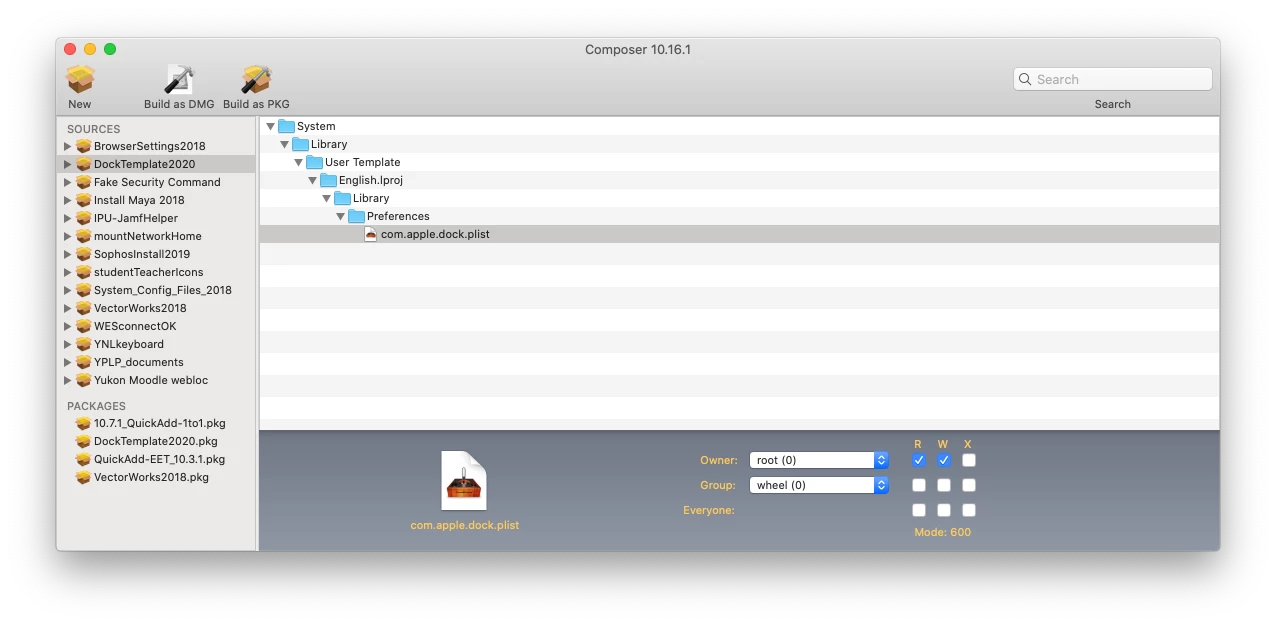Click the DockTemplate2020.pkg icon
This screenshot has width=1276, height=625.
tap(83, 441)
